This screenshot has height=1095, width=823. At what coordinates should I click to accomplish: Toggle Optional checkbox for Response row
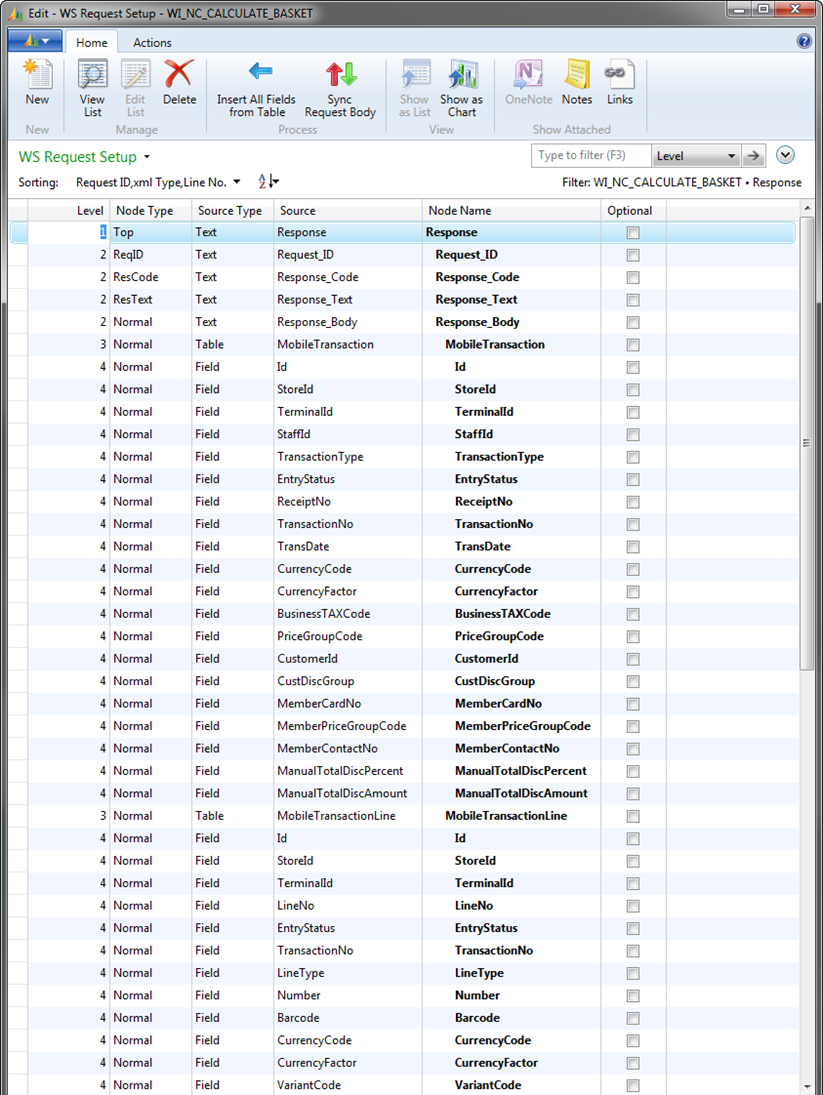coord(633,233)
